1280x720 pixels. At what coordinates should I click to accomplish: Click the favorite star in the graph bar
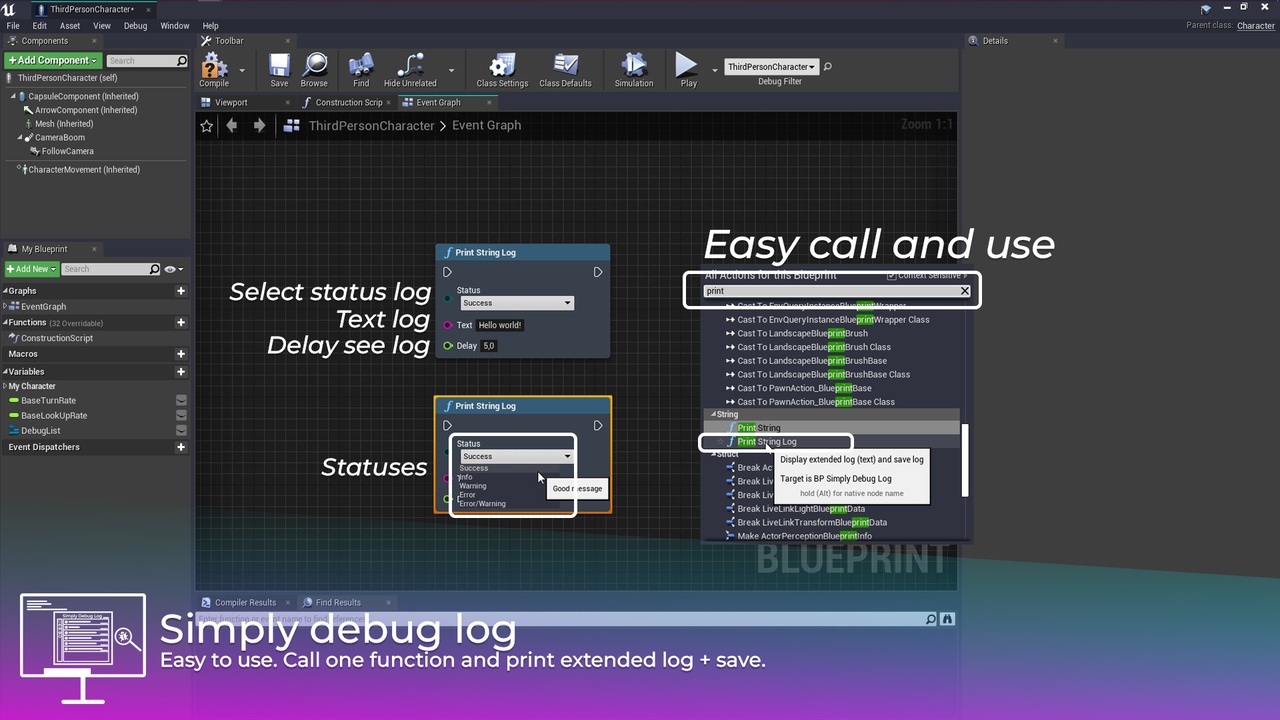207,126
